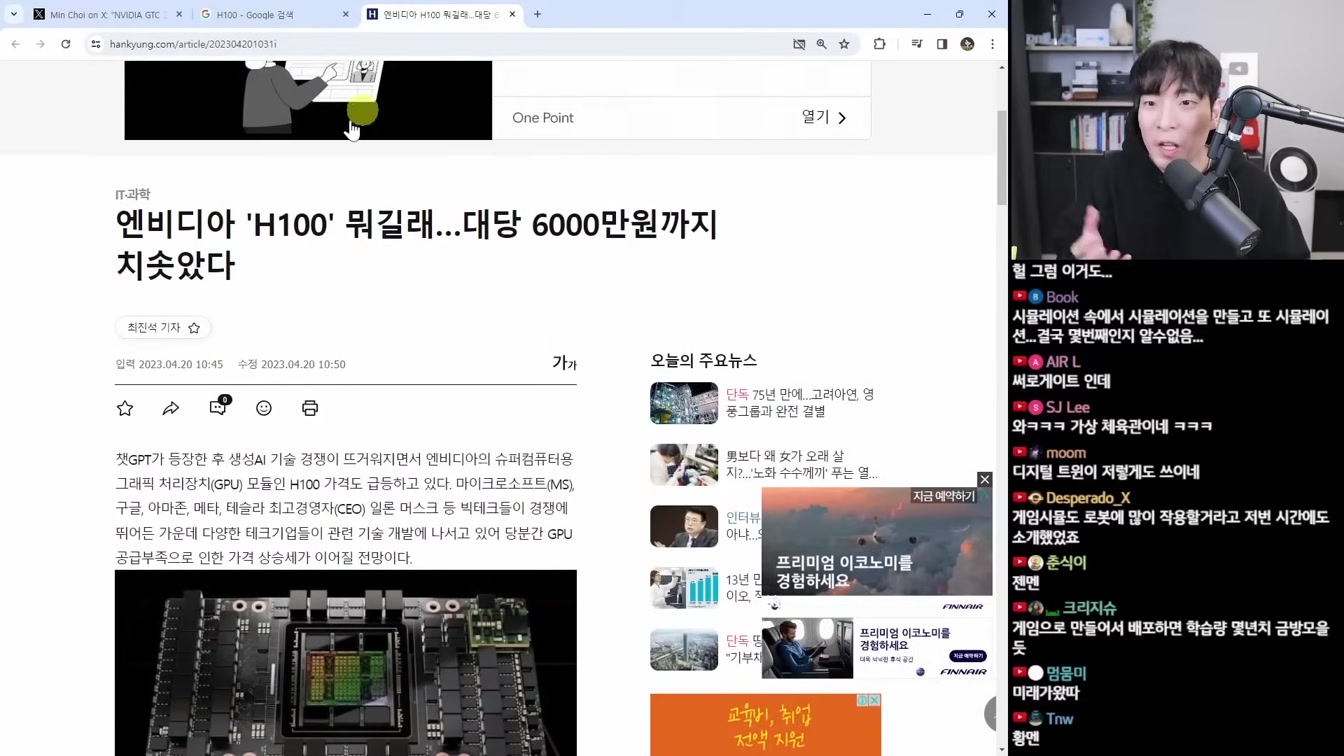Print the article using the printer icon

(310, 408)
